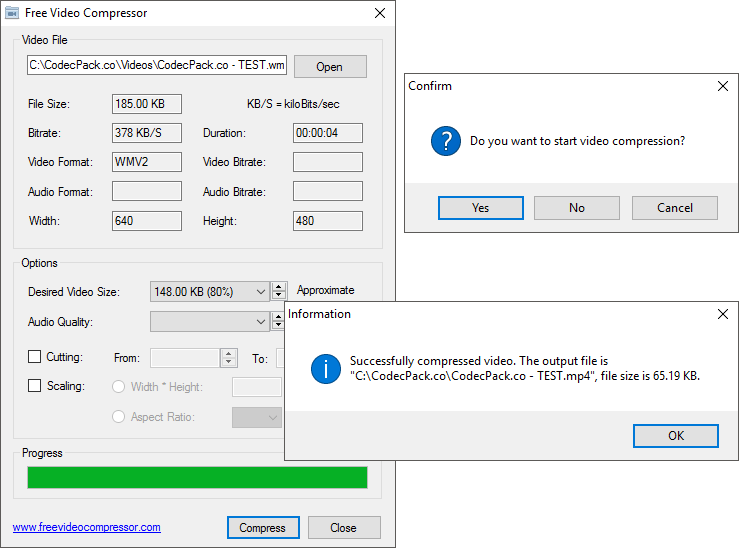The height and width of the screenshot is (548, 739).
Task: Click the Video Format field WMV2
Action: point(147,162)
